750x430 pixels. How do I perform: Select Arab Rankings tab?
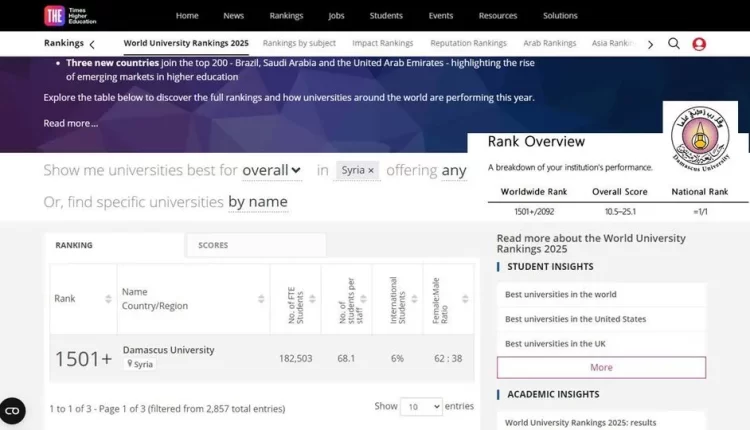point(550,43)
